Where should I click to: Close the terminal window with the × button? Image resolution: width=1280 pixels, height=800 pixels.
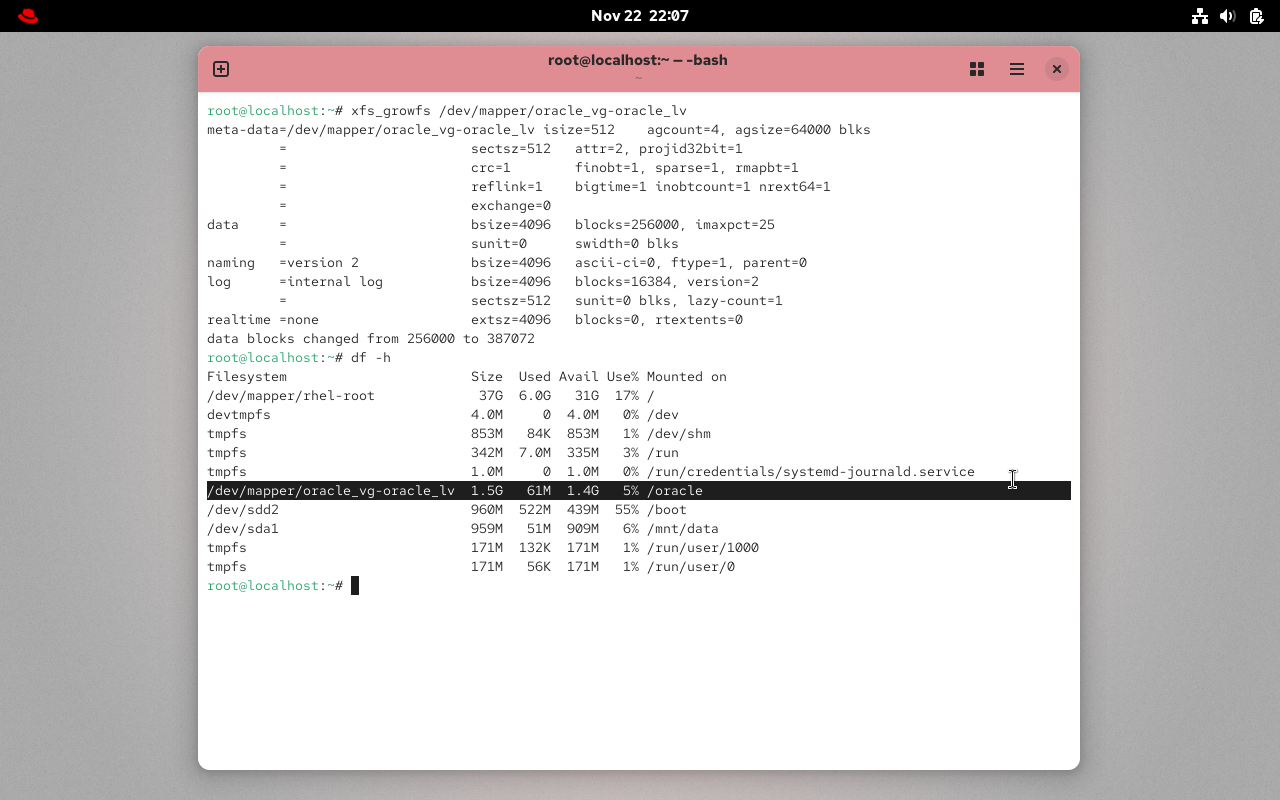tap(1056, 69)
